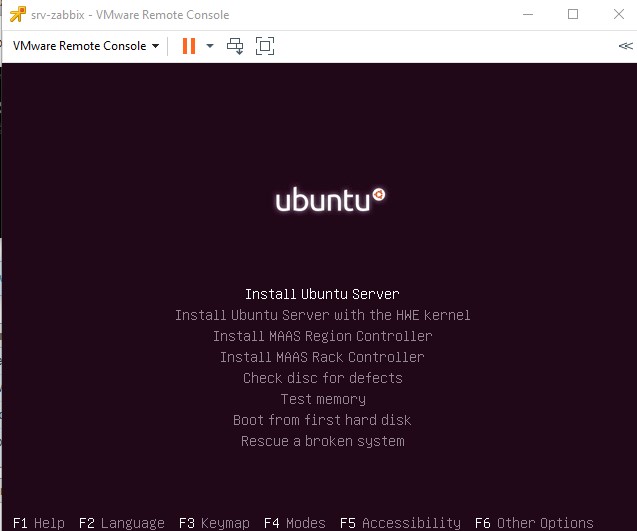Pause the virtual machine with the orange button
Screen dimensions: 637x531
(189, 46)
